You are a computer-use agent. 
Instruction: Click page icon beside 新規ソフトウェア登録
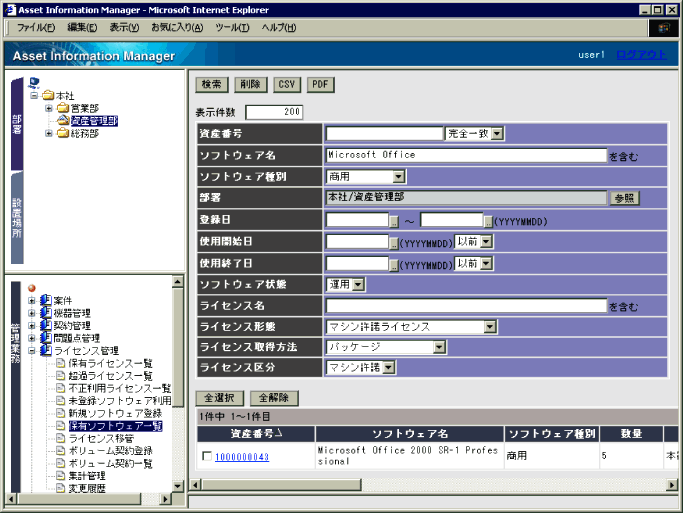61,413
